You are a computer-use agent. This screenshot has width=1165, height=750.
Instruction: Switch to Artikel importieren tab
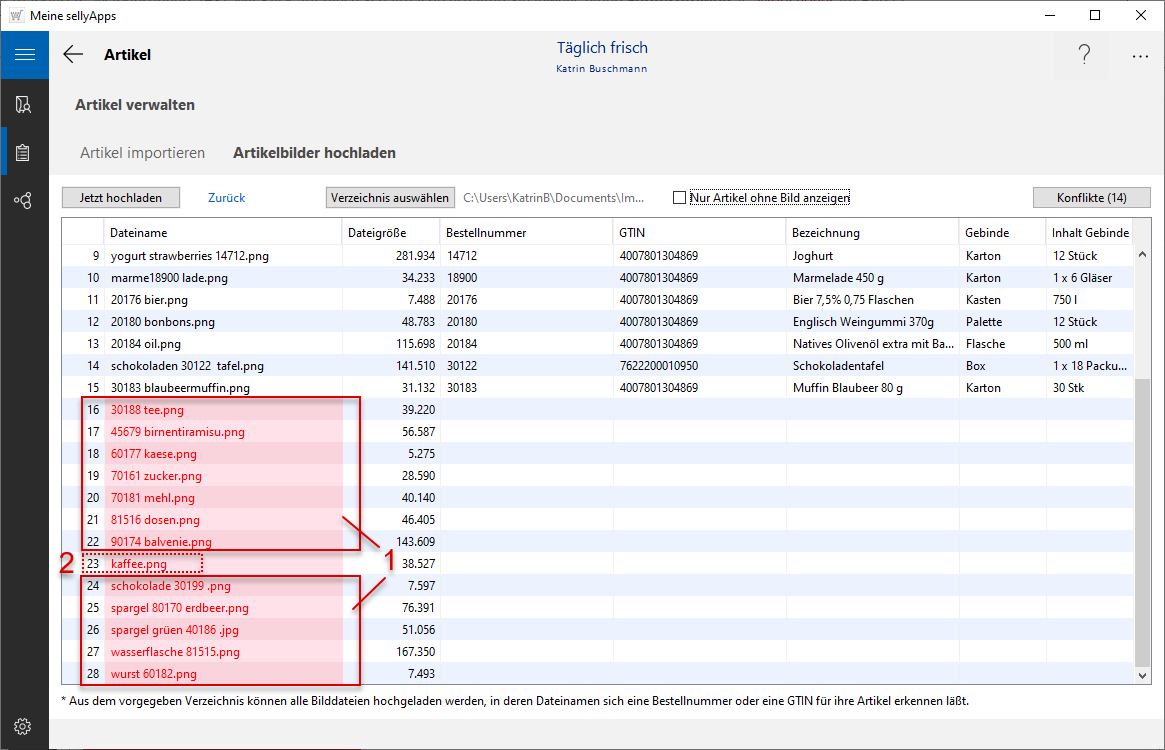[x=142, y=153]
